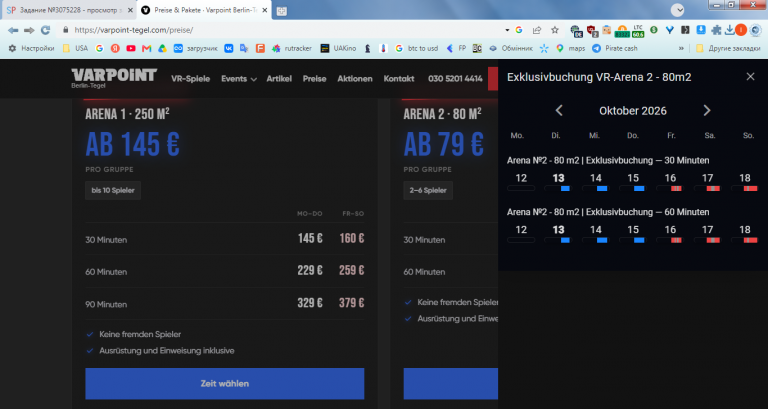Go back with the browser back arrow
The height and width of the screenshot is (409, 768).
[13, 30]
